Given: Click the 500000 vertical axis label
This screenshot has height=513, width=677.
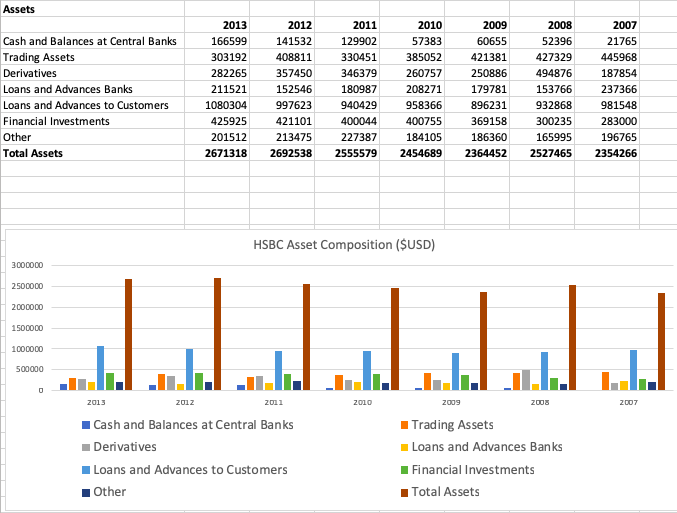Looking at the screenshot, I should [30, 370].
